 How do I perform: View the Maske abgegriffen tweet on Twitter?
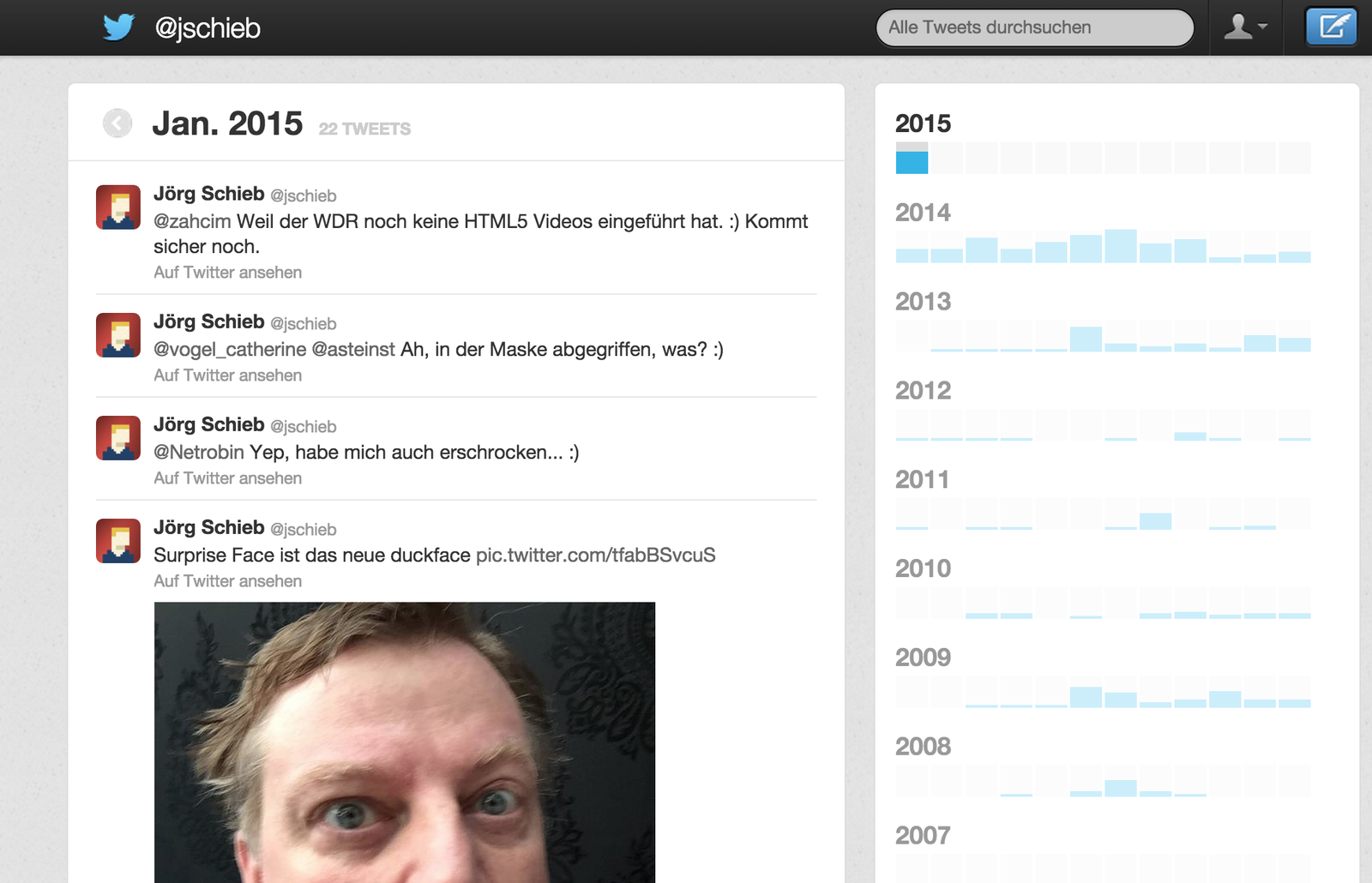(x=228, y=375)
